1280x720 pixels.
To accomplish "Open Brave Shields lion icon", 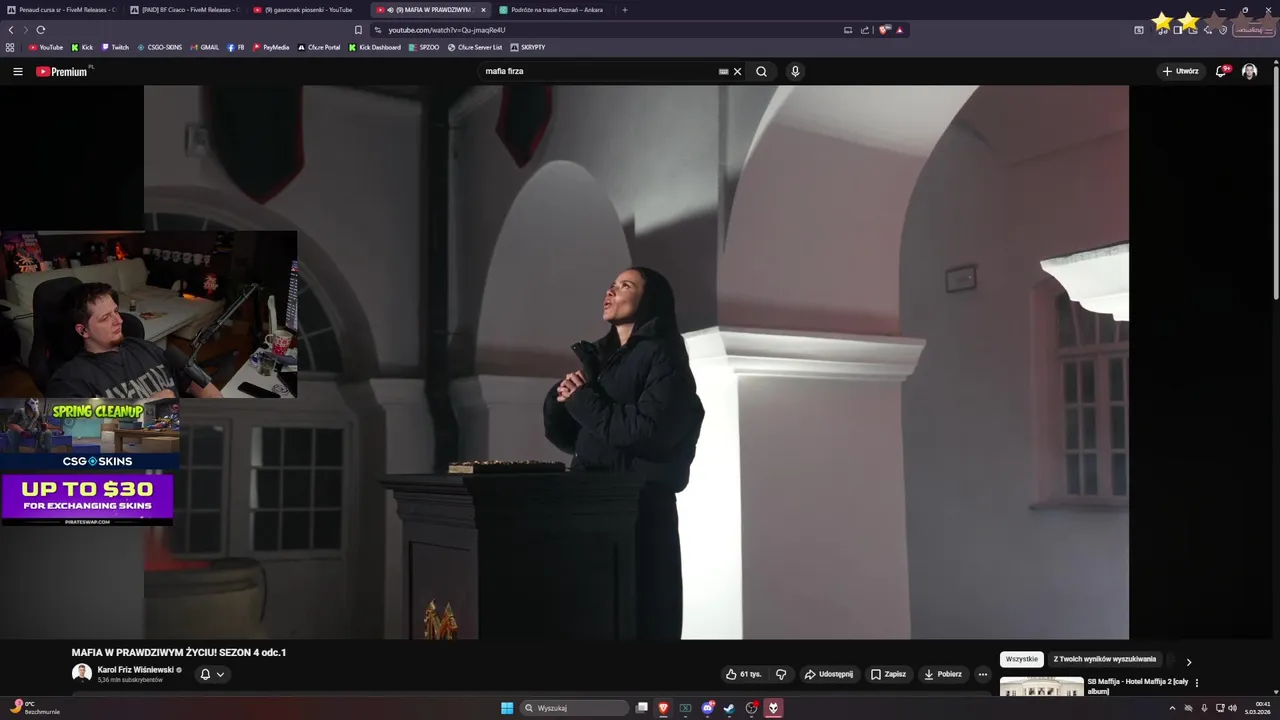I will tap(884, 30).
